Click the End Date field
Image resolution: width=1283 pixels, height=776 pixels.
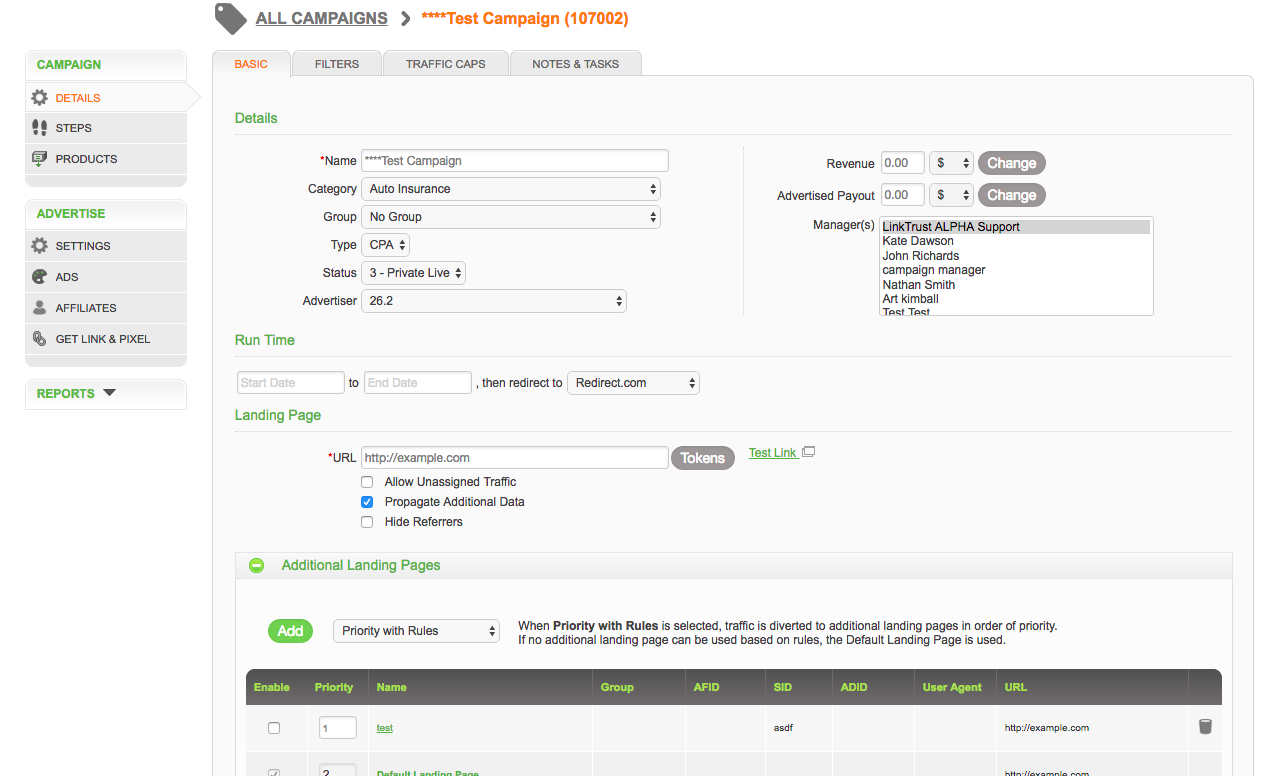tap(418, 383)
